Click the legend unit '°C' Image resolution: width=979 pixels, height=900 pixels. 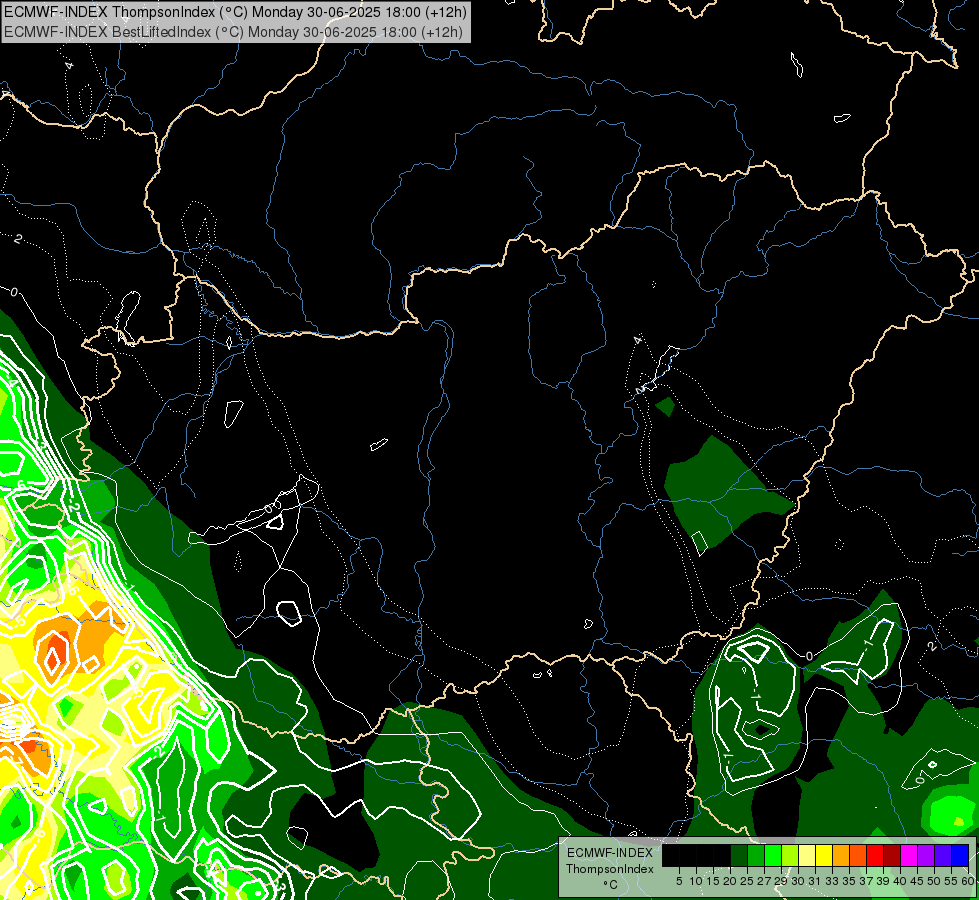coord(610,884)
